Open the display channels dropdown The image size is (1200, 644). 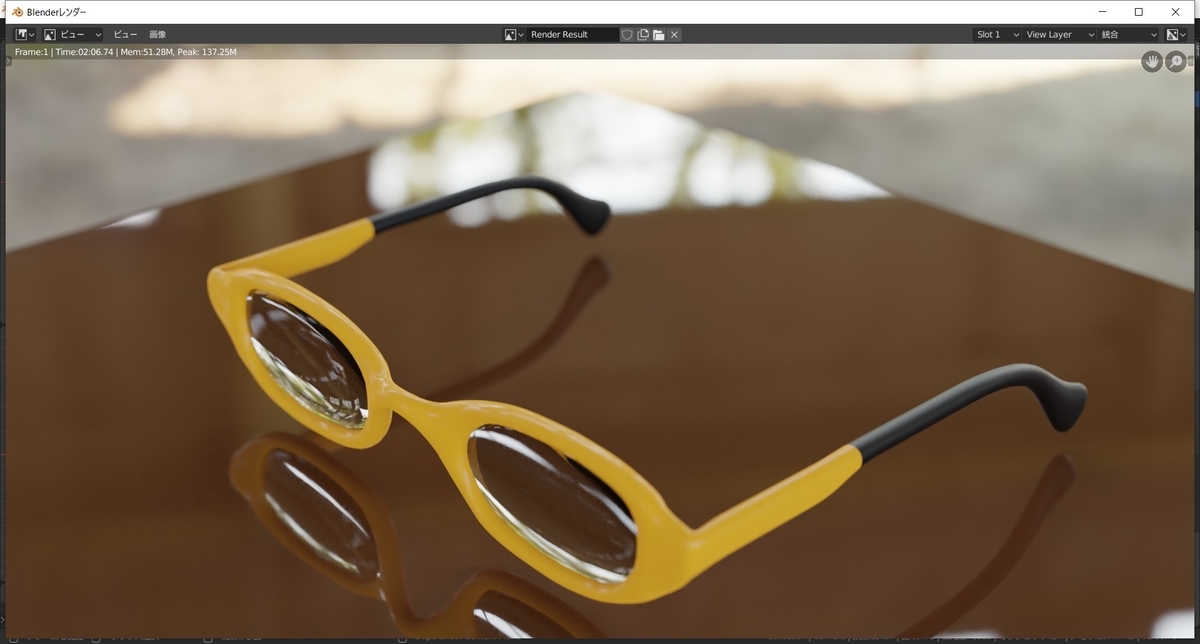tap(1176, 34)
